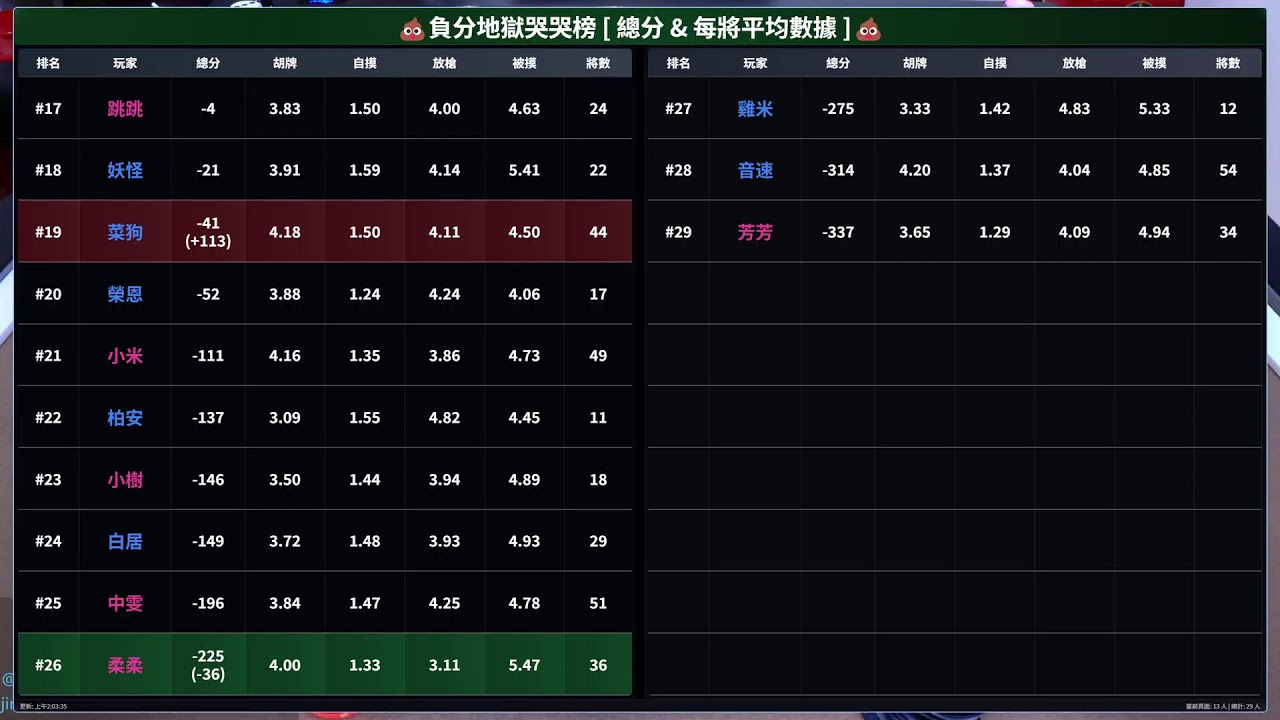Click 菜狗's total score -41 (+113)

tap(208, 232)
